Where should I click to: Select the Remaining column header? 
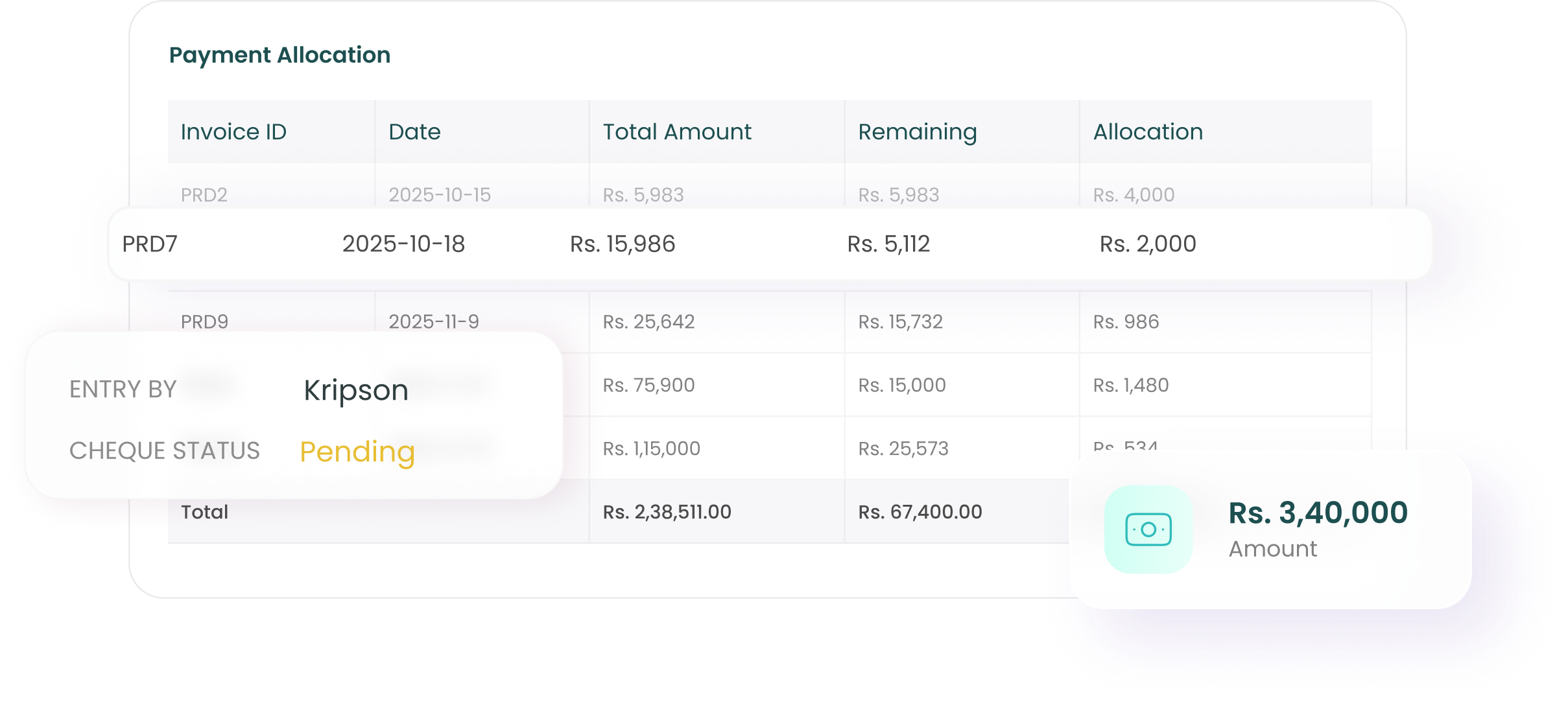(x=917, y=132)
